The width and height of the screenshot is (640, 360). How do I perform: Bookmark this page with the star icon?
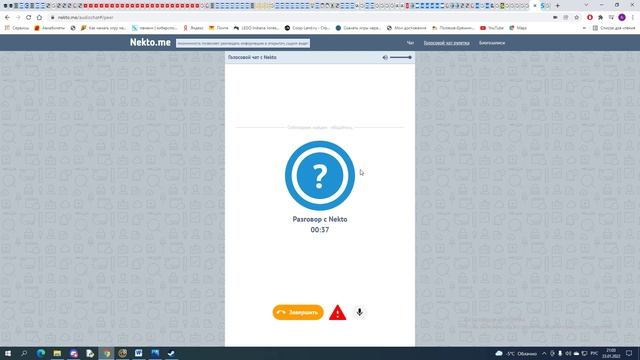point(576,18)
